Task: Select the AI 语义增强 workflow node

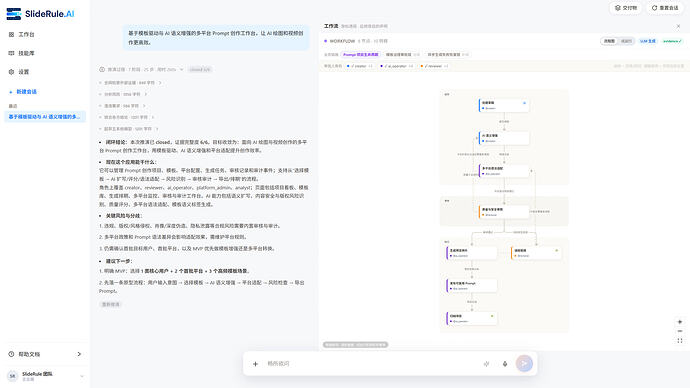Action: pos(504,138)
